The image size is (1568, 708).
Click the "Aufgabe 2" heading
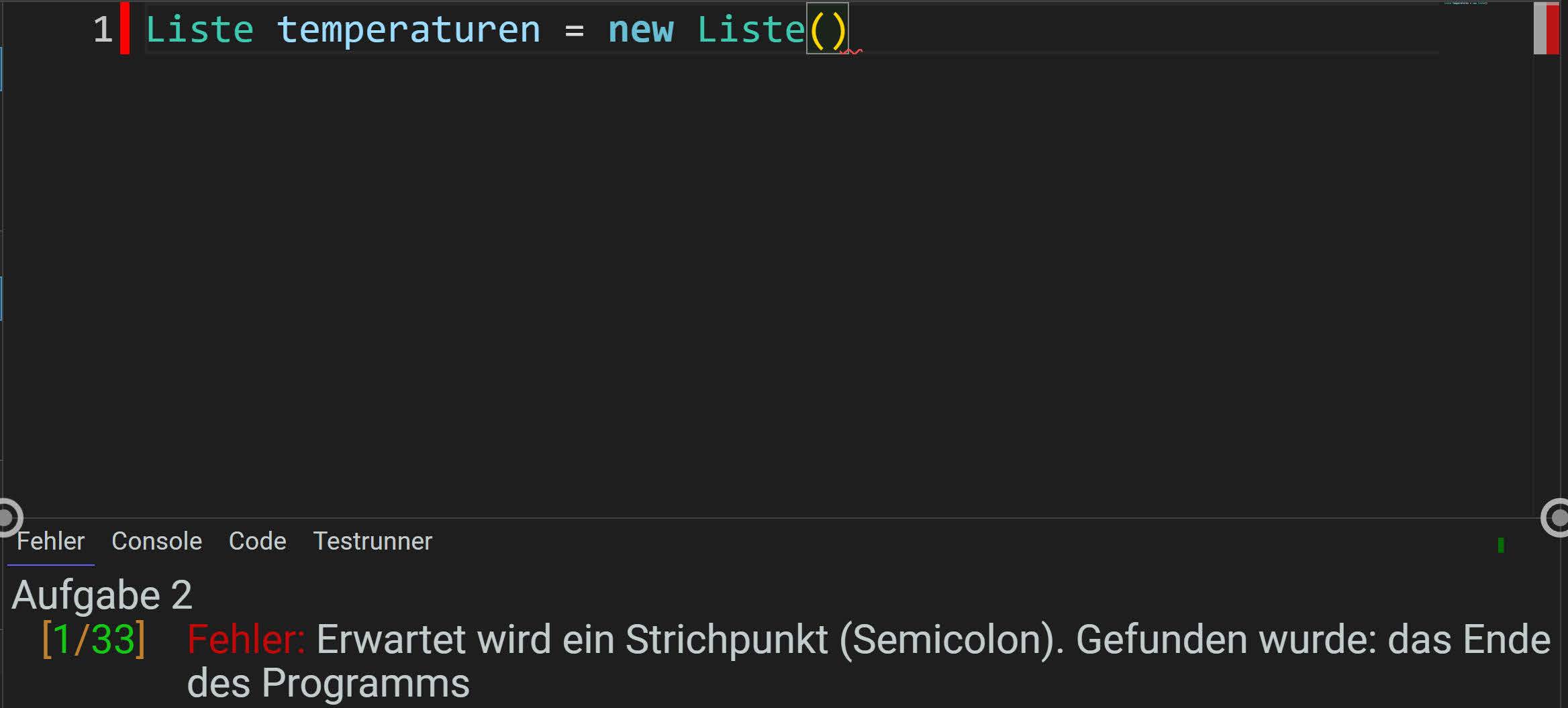[102, 595]
